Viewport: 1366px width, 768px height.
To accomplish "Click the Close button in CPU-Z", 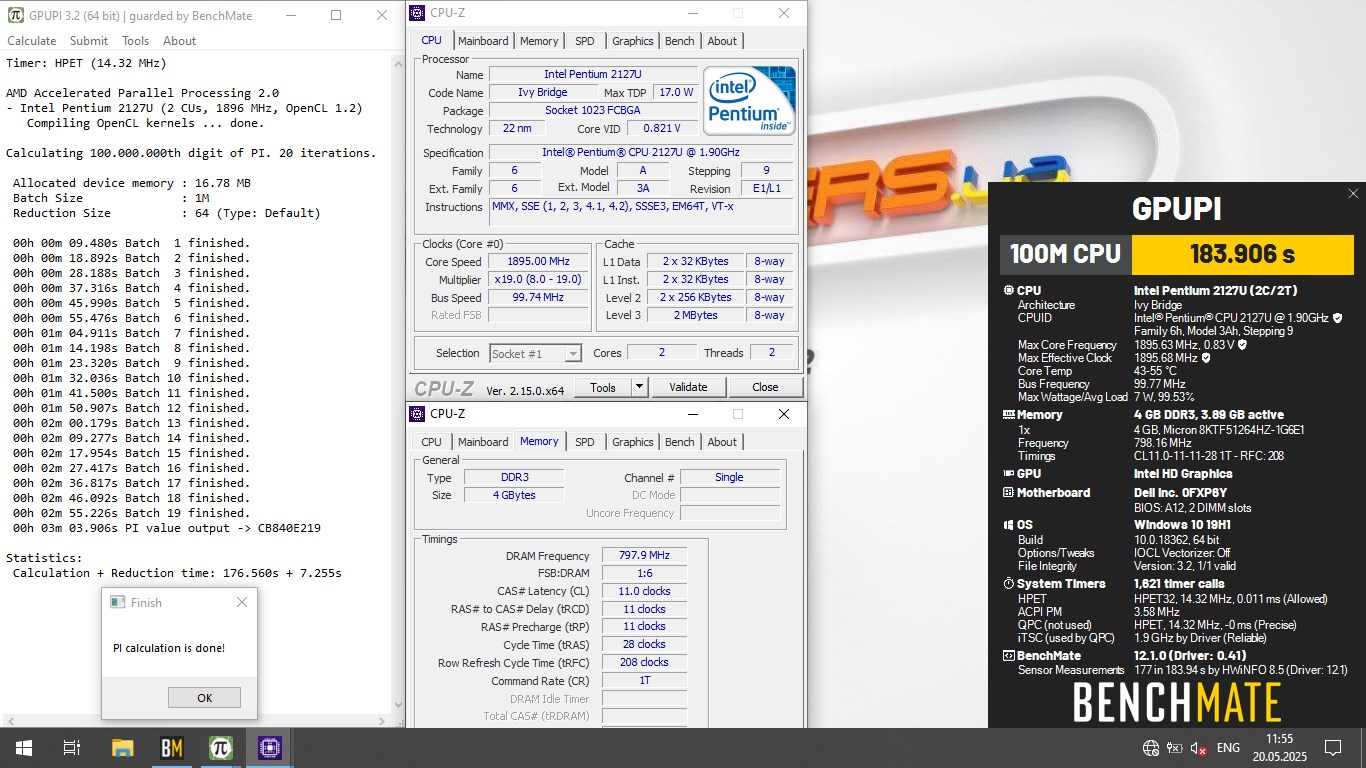I will (x=765, y=387).
